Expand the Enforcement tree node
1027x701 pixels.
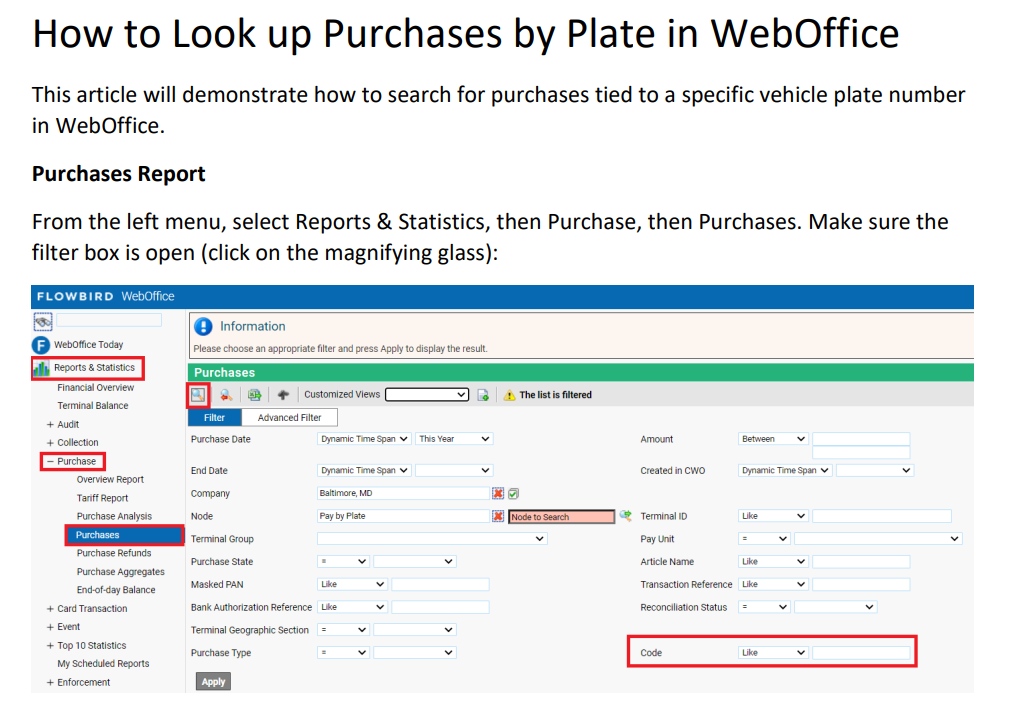point(50,683)
